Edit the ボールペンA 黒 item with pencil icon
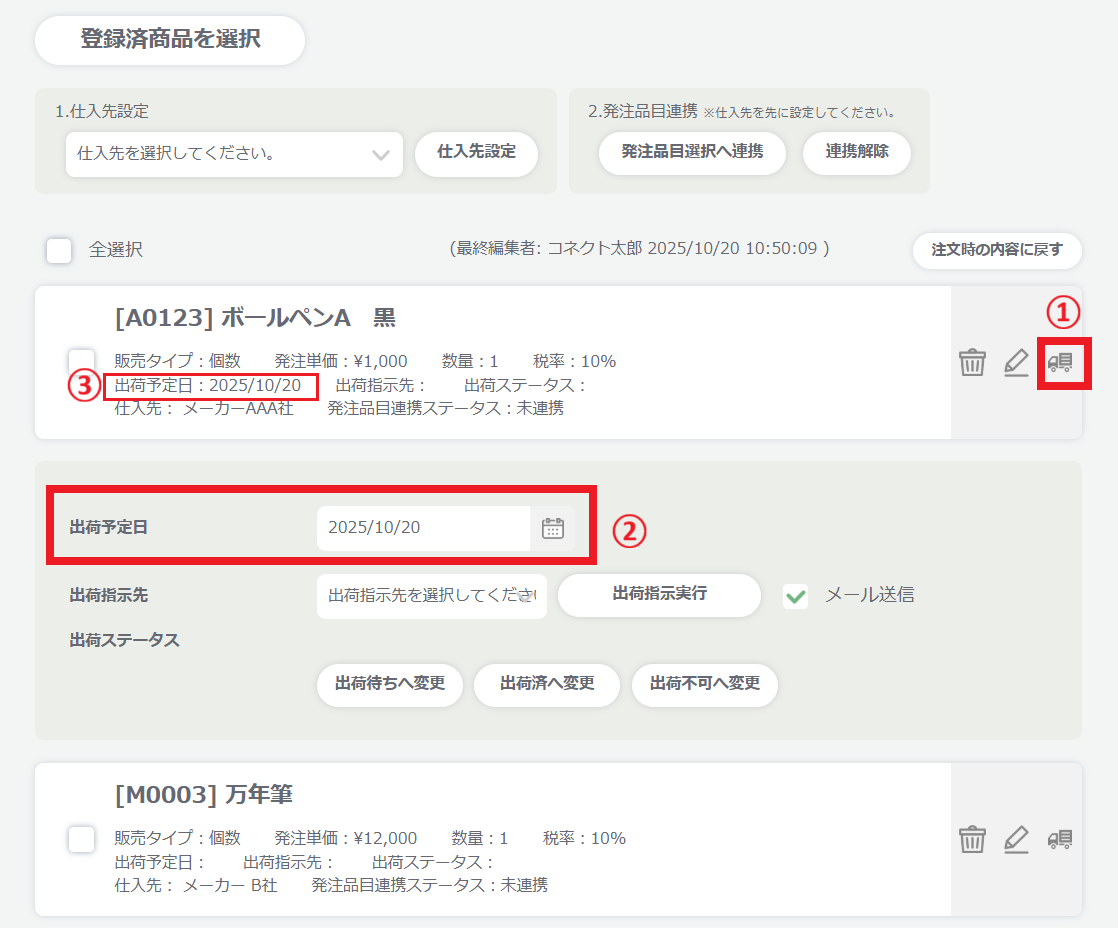Viewport: 1118px width, 928px height. (x=1016, y=362)
